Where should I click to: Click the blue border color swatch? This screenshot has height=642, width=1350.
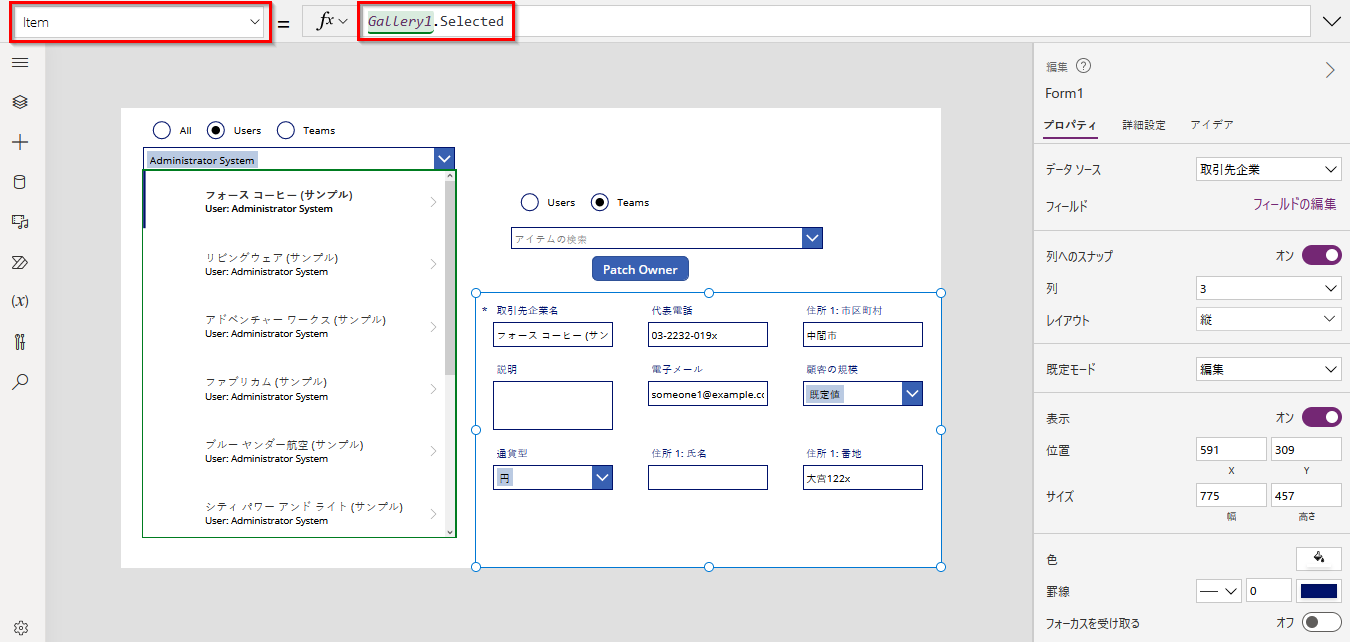click(1319, 590)
